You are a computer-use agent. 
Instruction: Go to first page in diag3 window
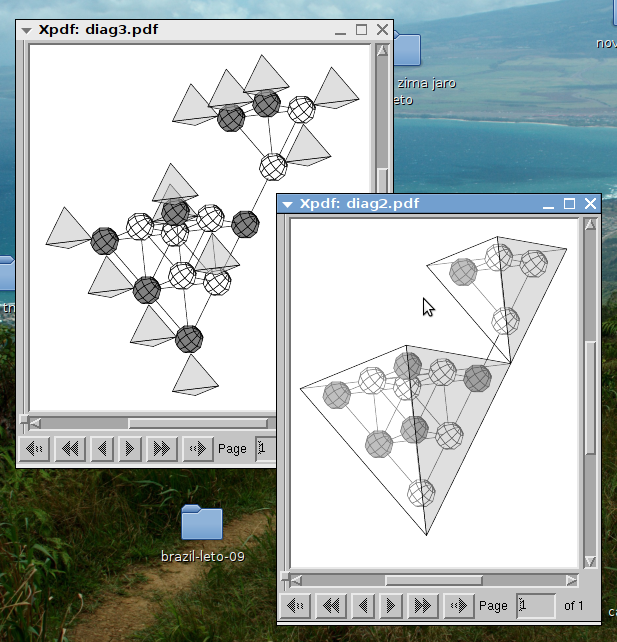coord(34,449)
